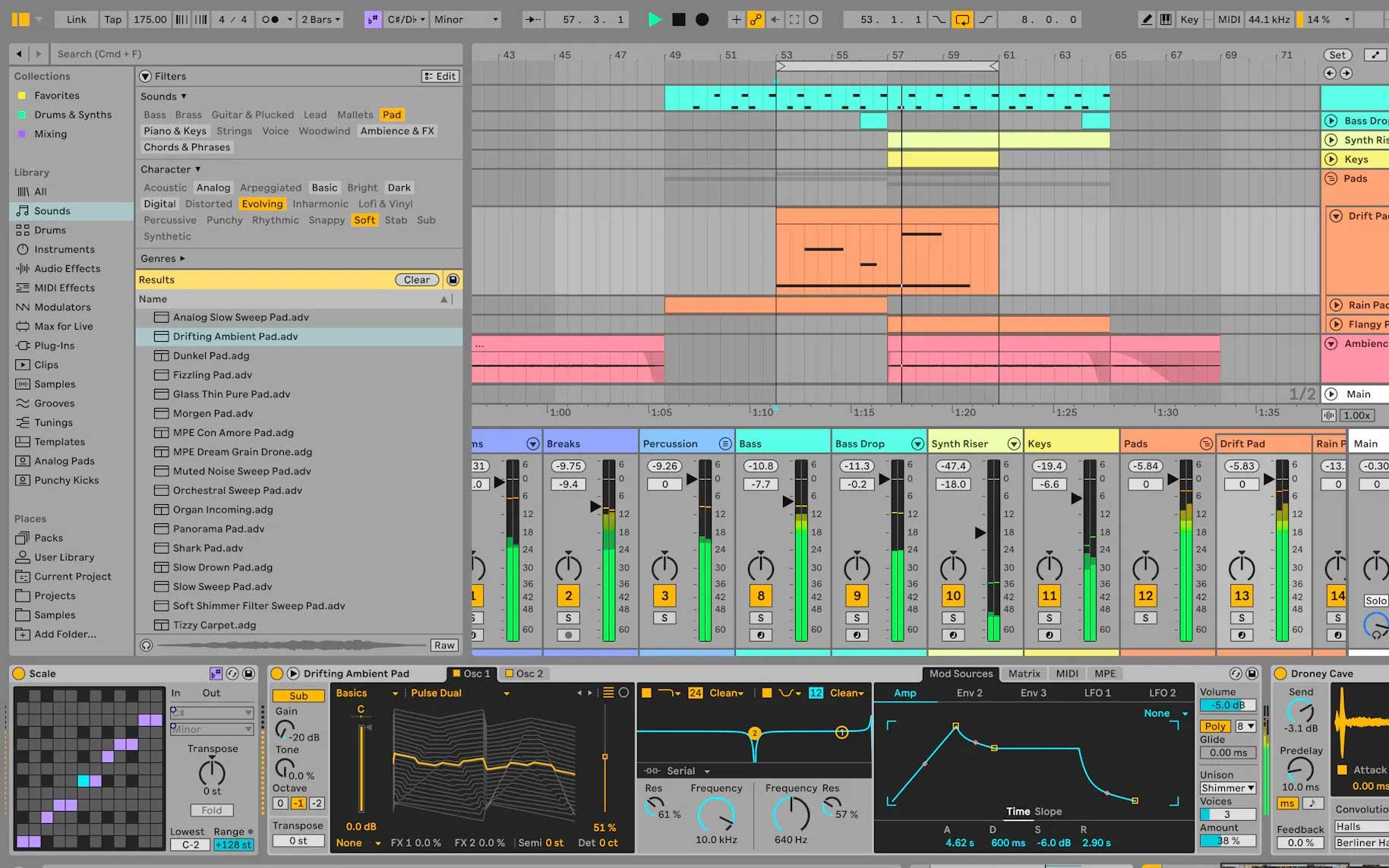Clear the browser filter results
1389x868 pixels.
416,279
